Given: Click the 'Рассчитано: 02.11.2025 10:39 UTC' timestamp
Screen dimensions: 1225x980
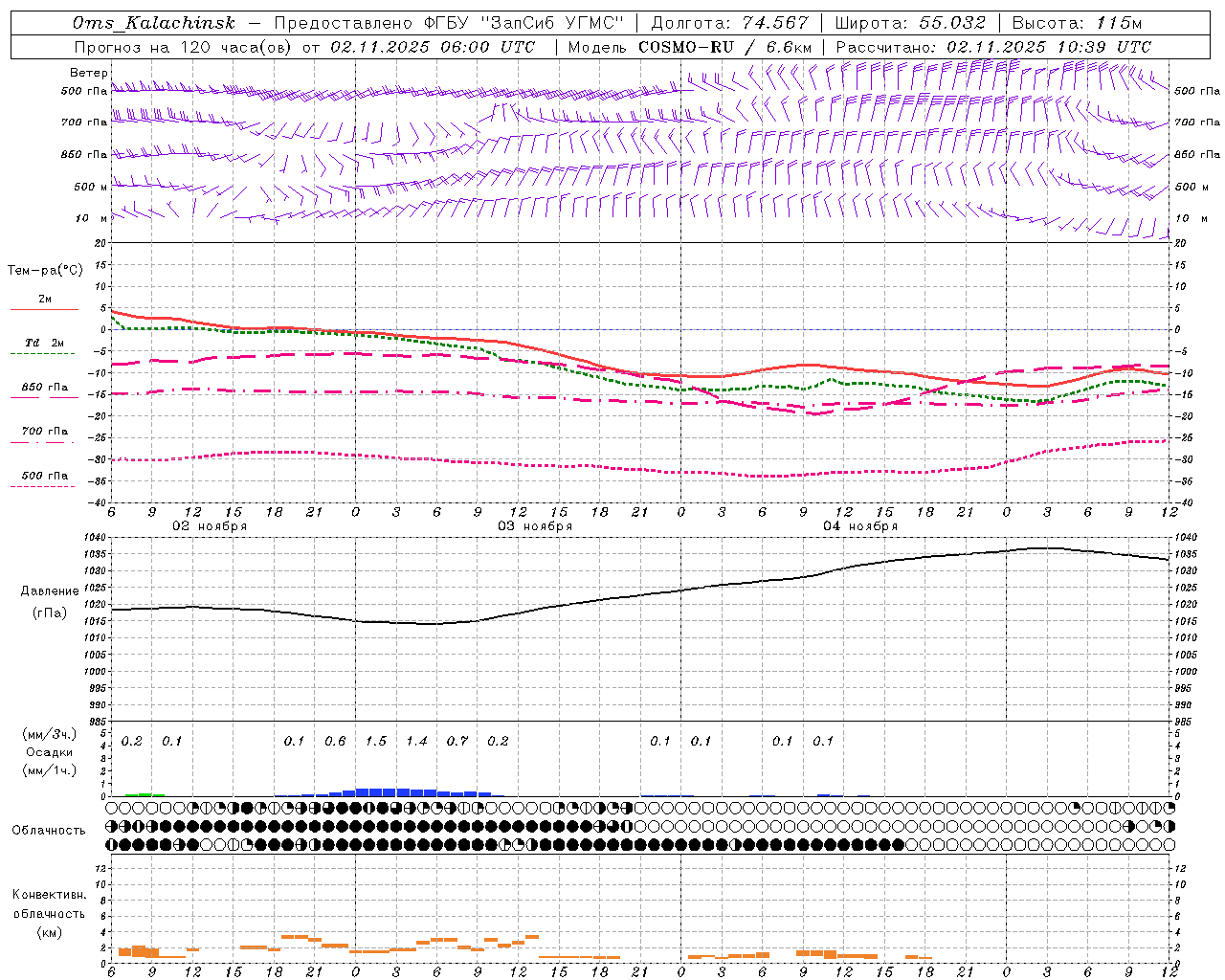Looking at the screenshot, I should tap(993, 47).
